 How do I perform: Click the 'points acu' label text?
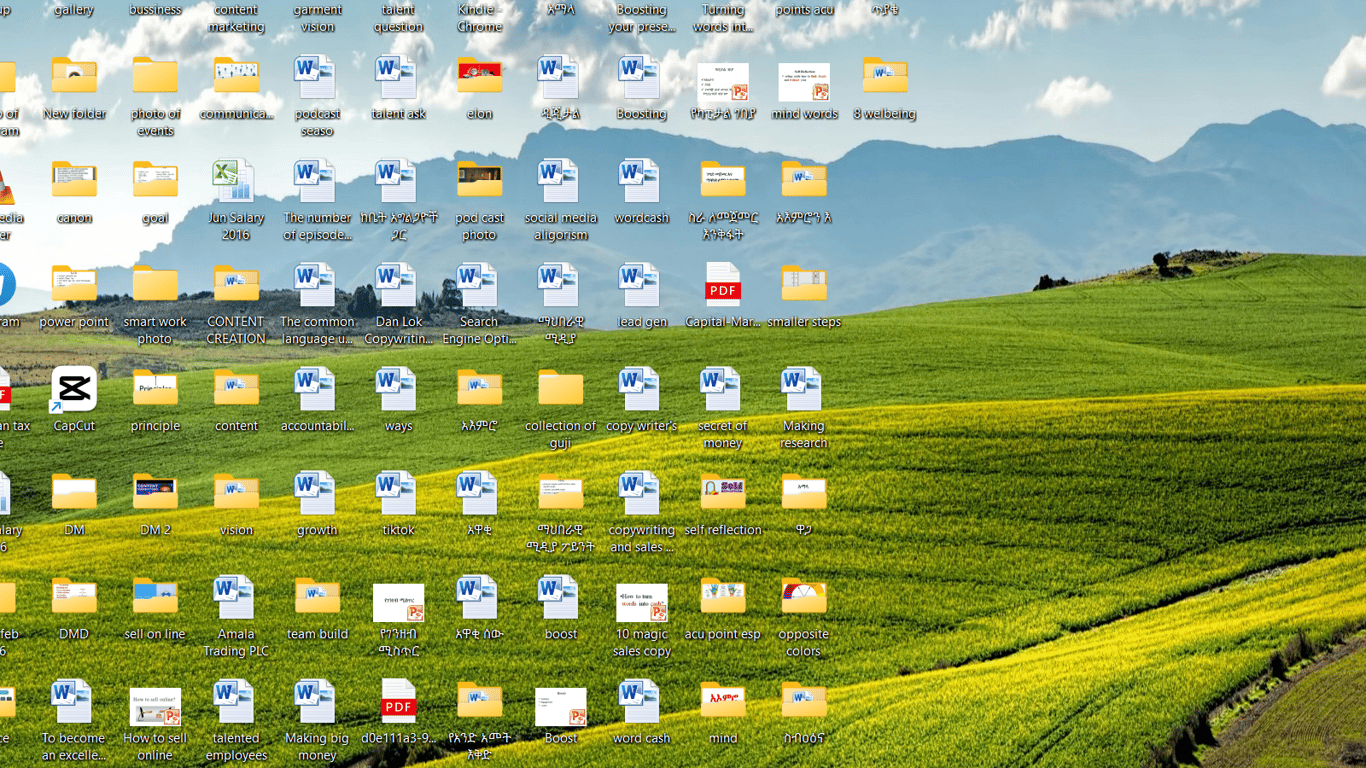click(x=804, y=10)
